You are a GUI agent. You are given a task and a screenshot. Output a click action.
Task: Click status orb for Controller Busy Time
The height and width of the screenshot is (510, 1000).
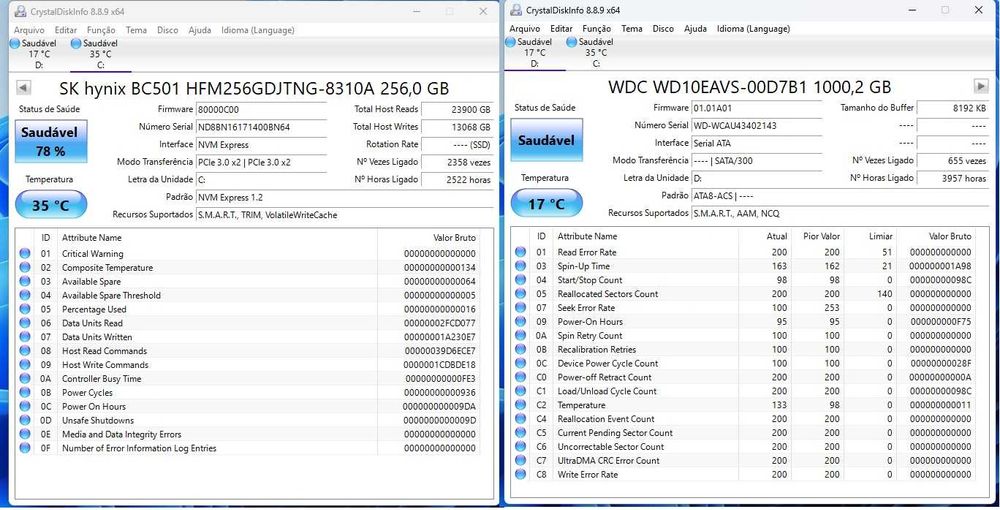click(x=25, y=379)
